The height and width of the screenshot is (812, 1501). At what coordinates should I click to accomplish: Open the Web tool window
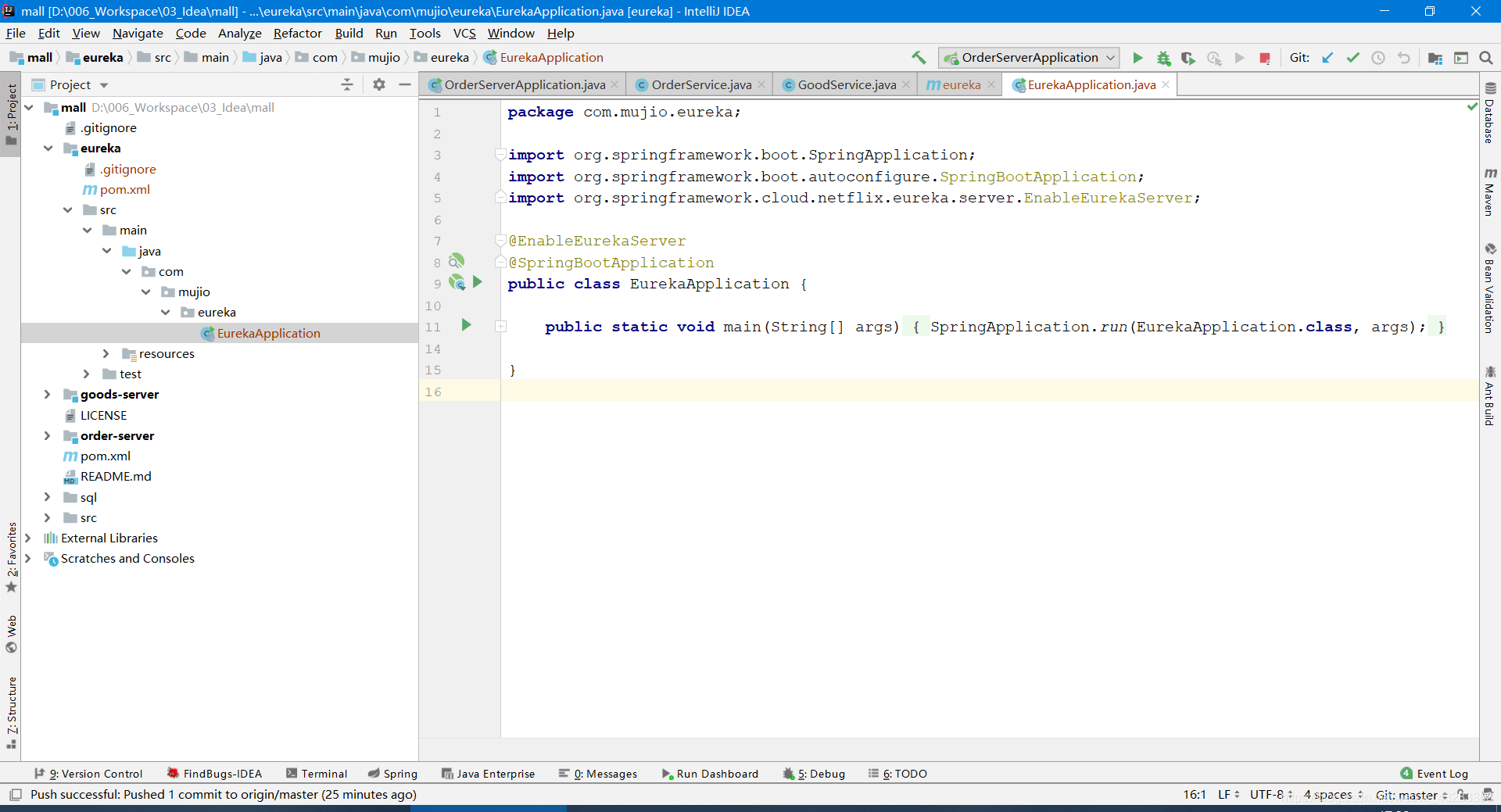11,634
